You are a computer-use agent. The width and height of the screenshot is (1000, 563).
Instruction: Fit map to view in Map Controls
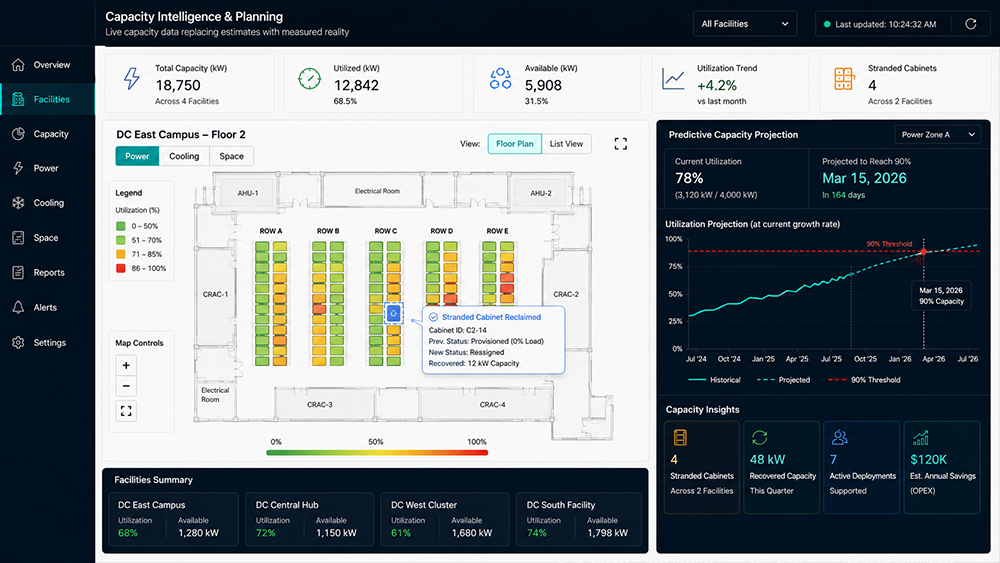[x=126, y=411]
